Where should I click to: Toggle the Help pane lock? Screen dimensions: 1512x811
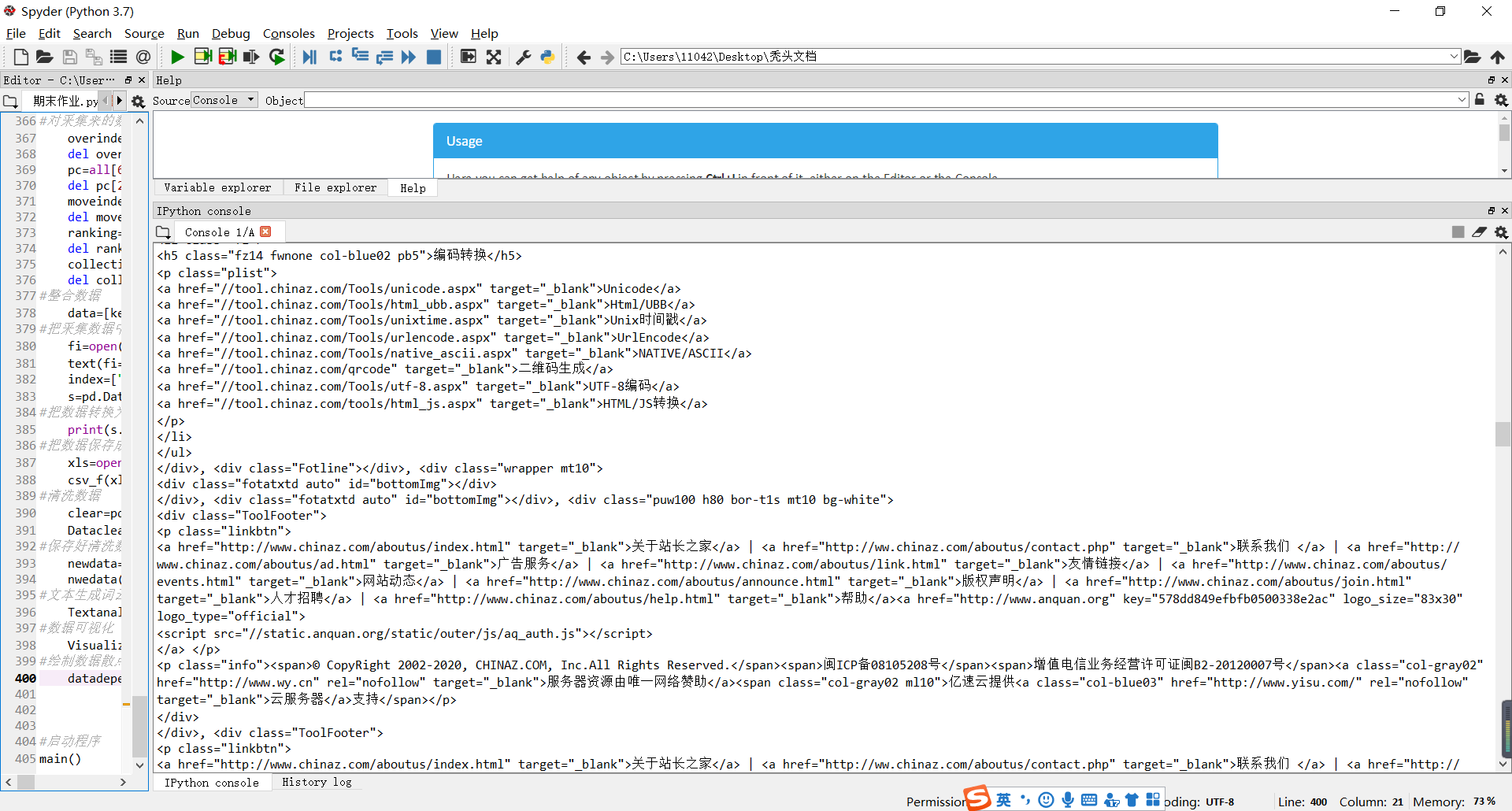pos(1480,100)
